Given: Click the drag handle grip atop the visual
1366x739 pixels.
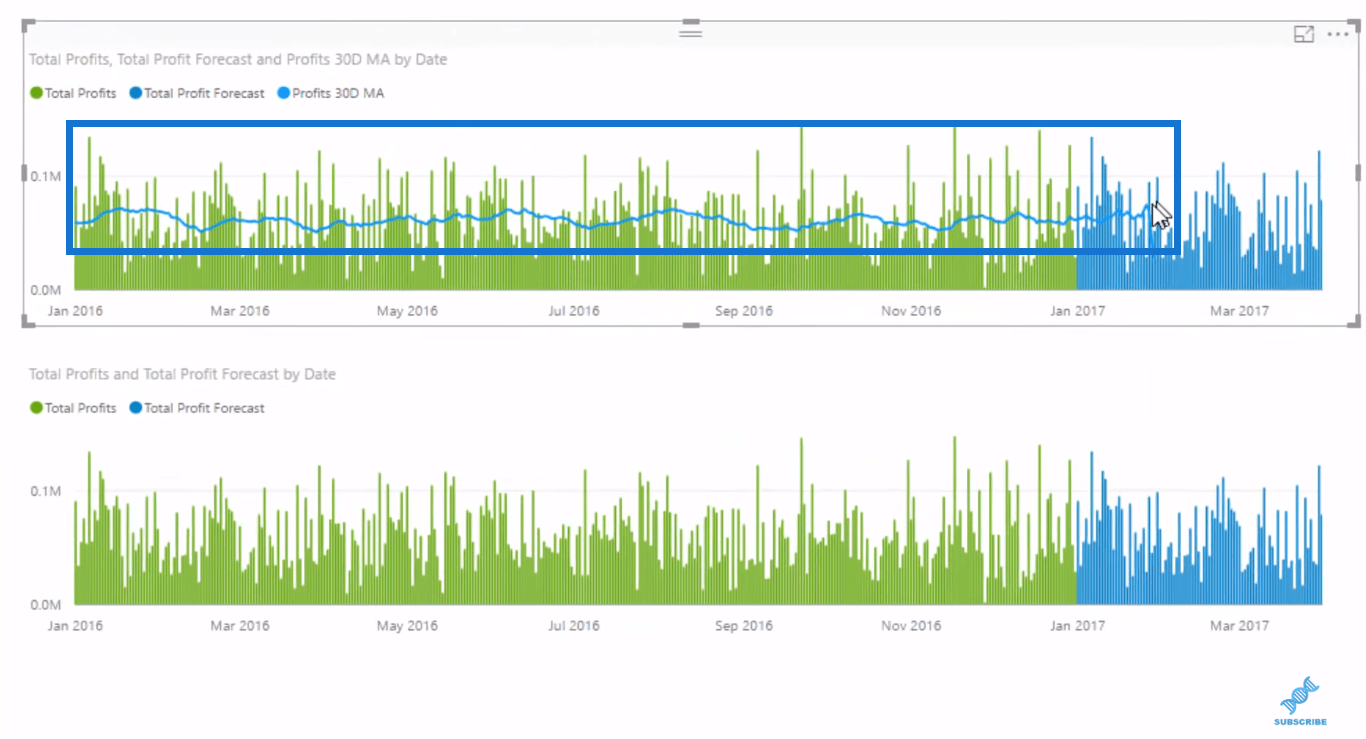Looking at the screenshot, I should pos(690,32).
